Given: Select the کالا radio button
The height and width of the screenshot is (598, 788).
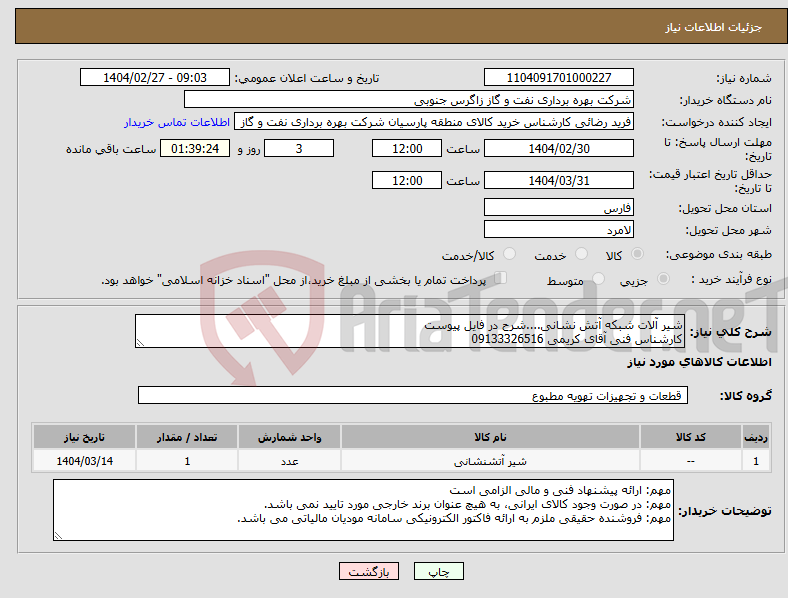Looking at the screenshot, I should (637, 254).
